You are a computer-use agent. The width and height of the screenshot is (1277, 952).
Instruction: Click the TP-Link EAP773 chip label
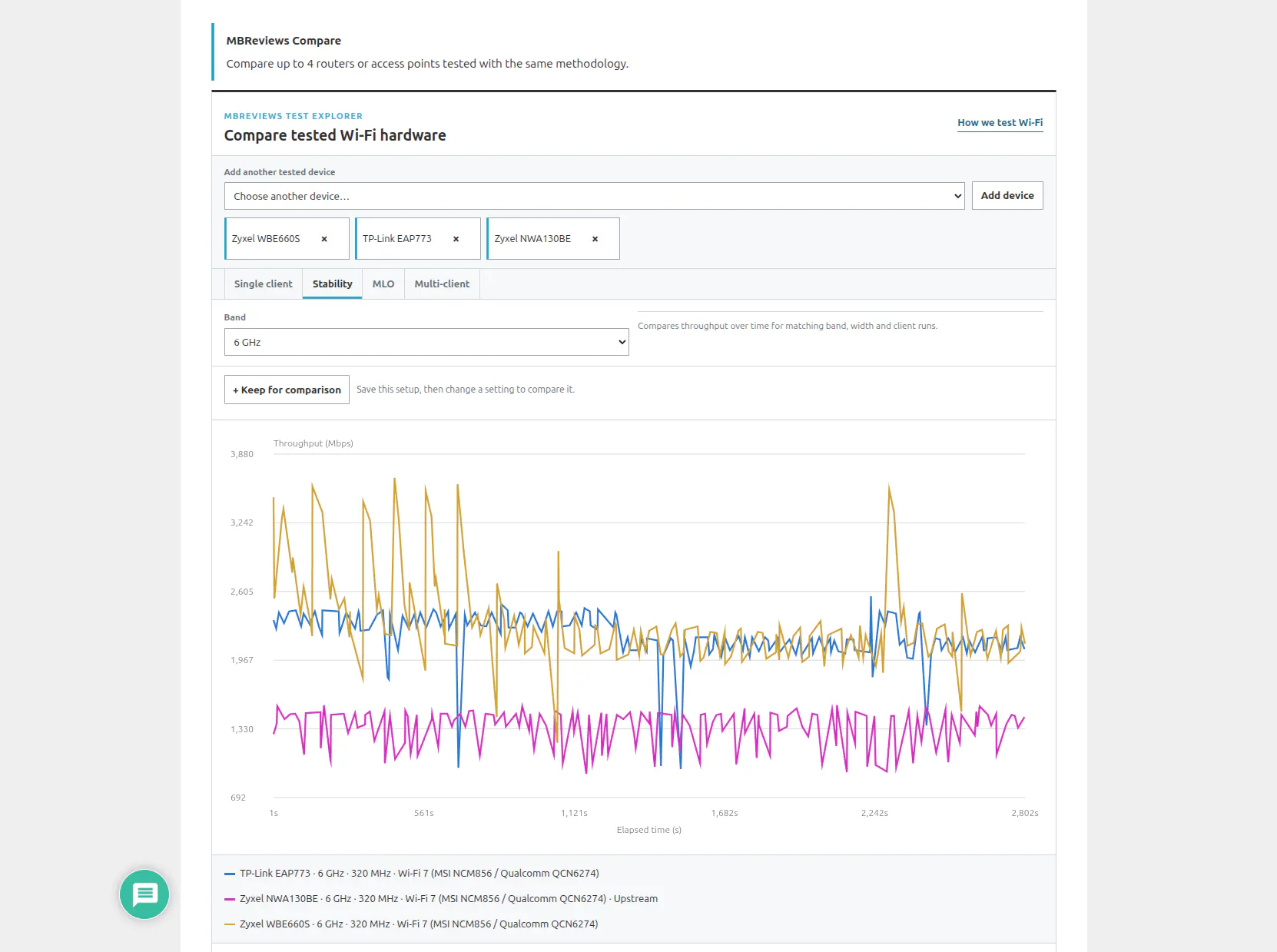(x=397, y=239)
